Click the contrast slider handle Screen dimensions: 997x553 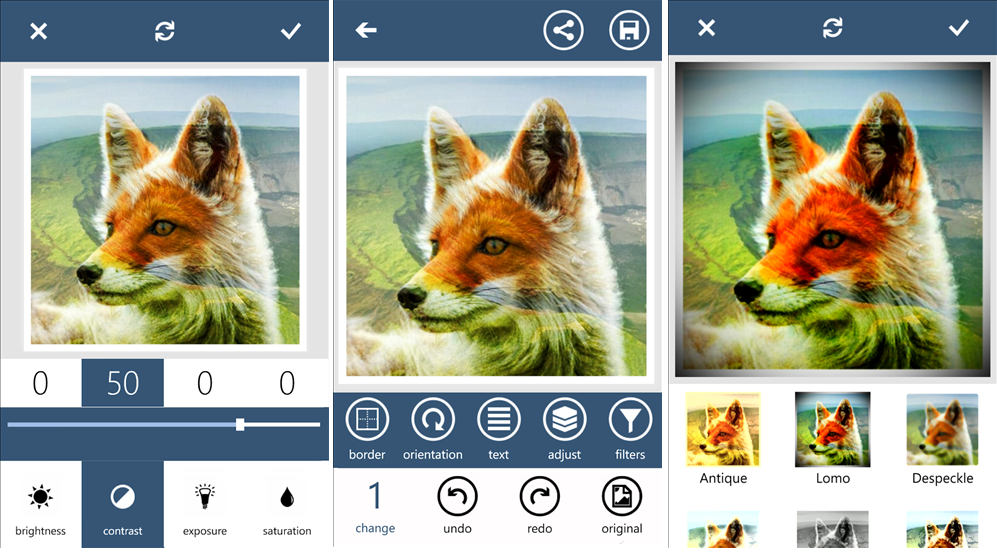(x=240, y=425)
